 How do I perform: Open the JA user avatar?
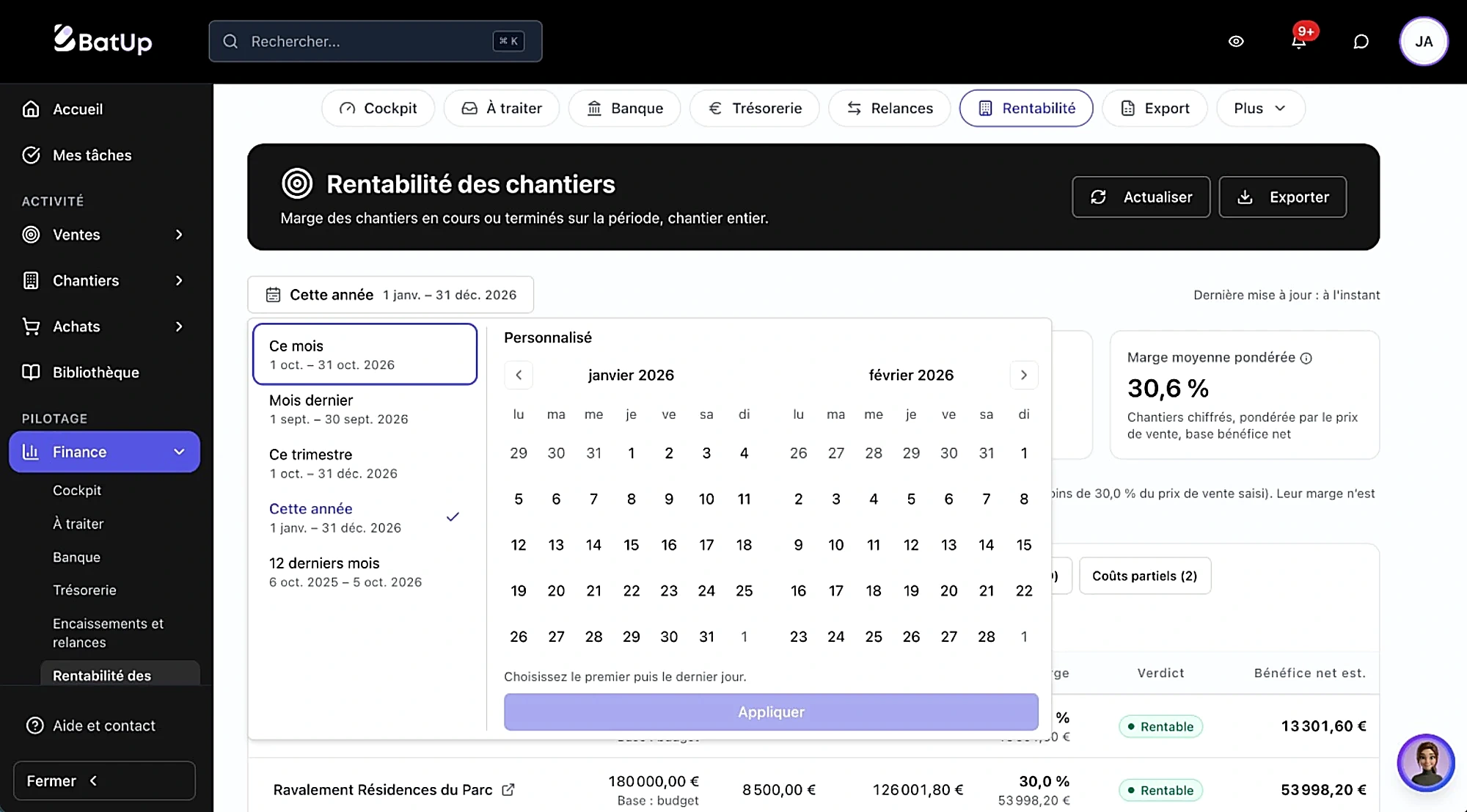coord(1424,42)
